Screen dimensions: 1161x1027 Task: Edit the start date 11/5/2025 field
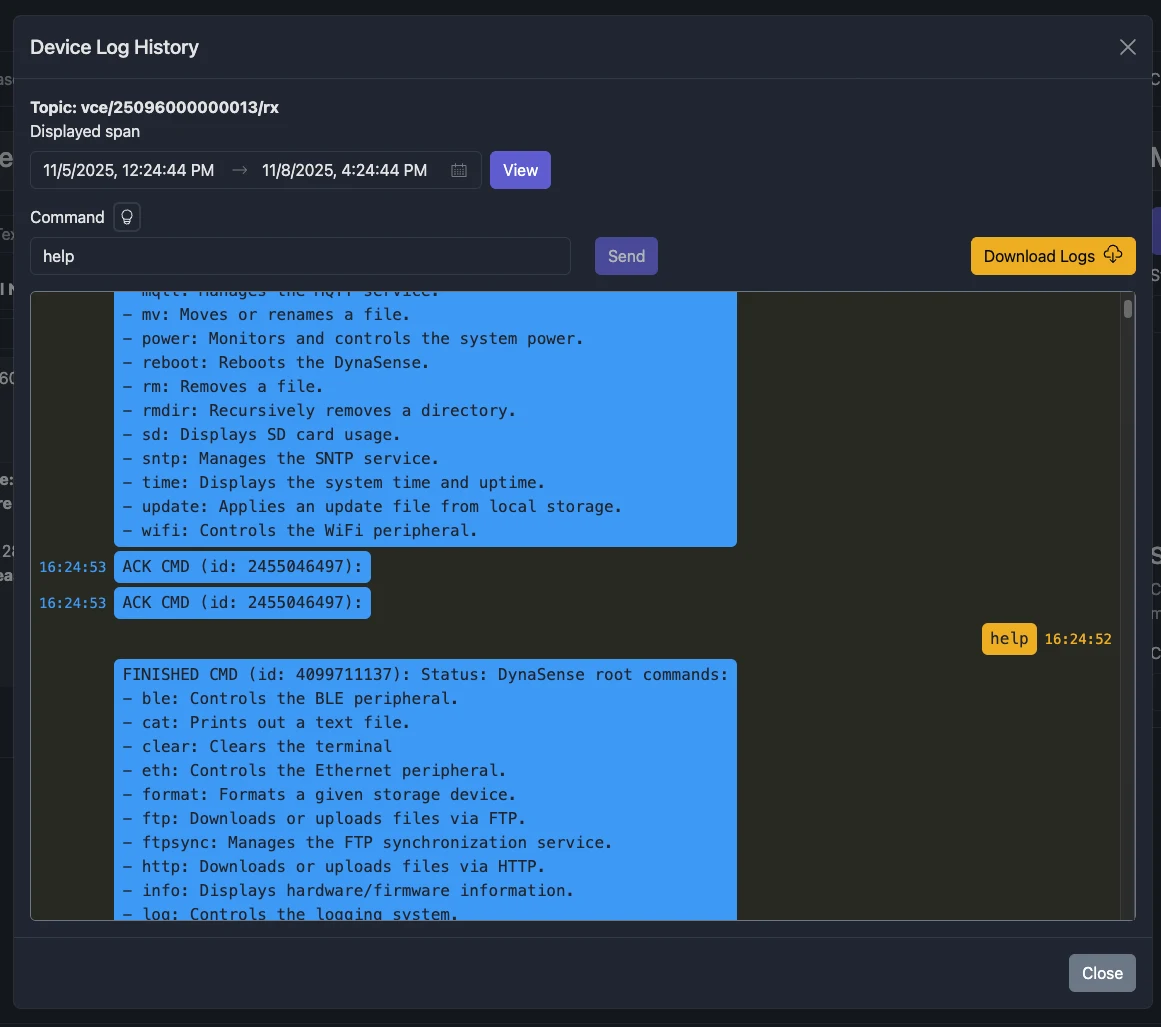[x=127, y=170]
